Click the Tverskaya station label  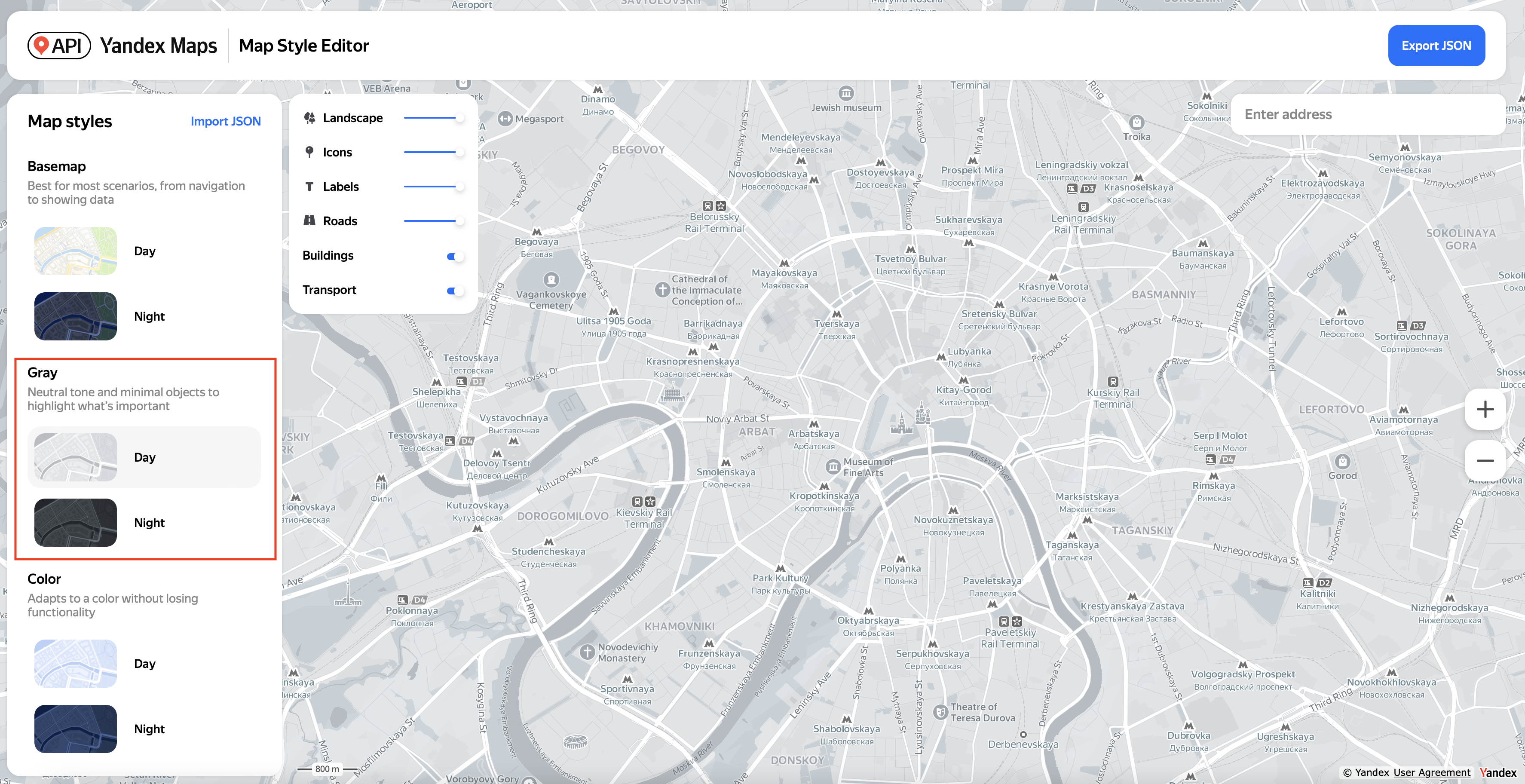tap(836, 323)
